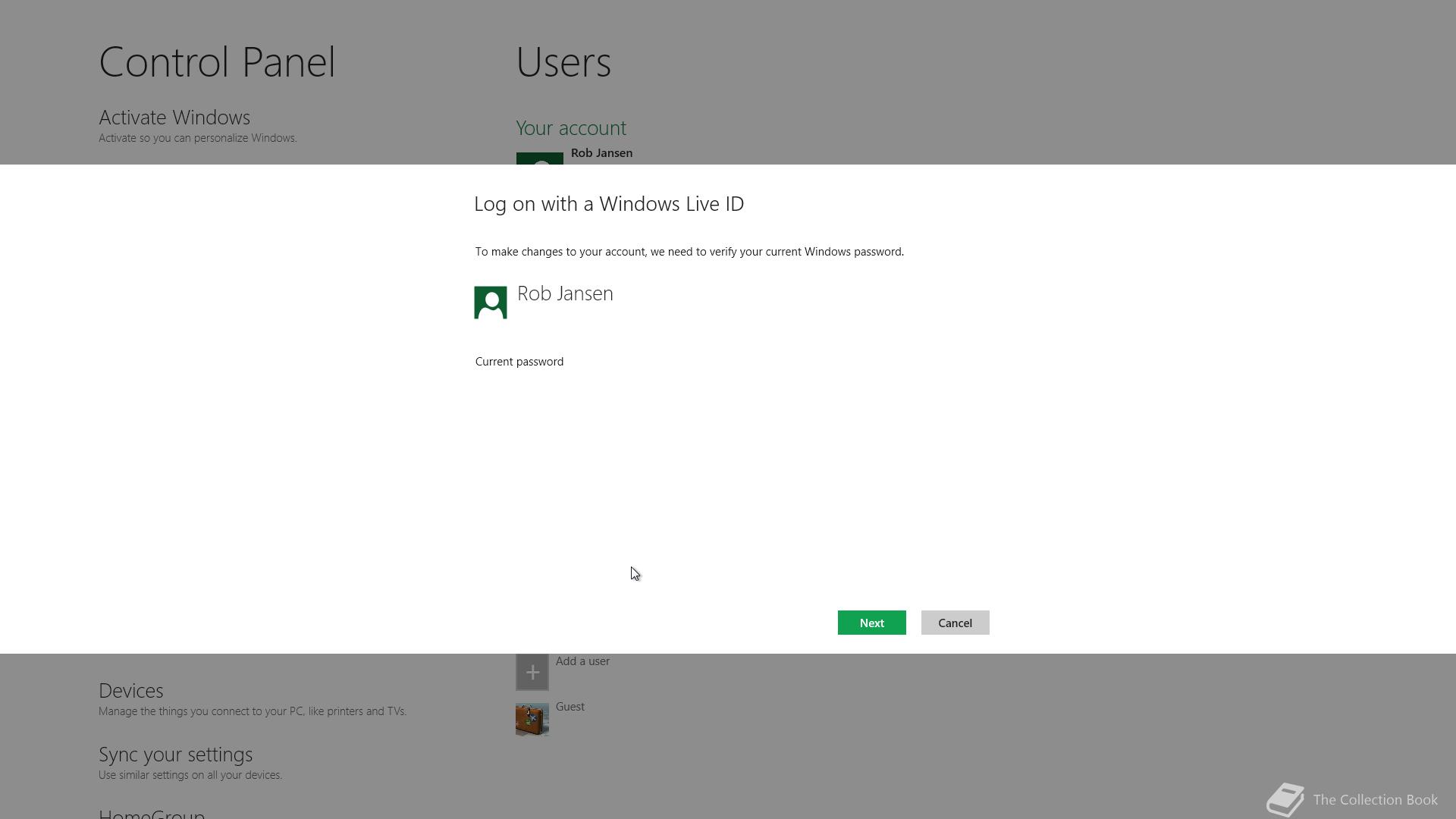The image size is (1456, 819).
Task: Click the Guest account label
Action: click(570, 707)
